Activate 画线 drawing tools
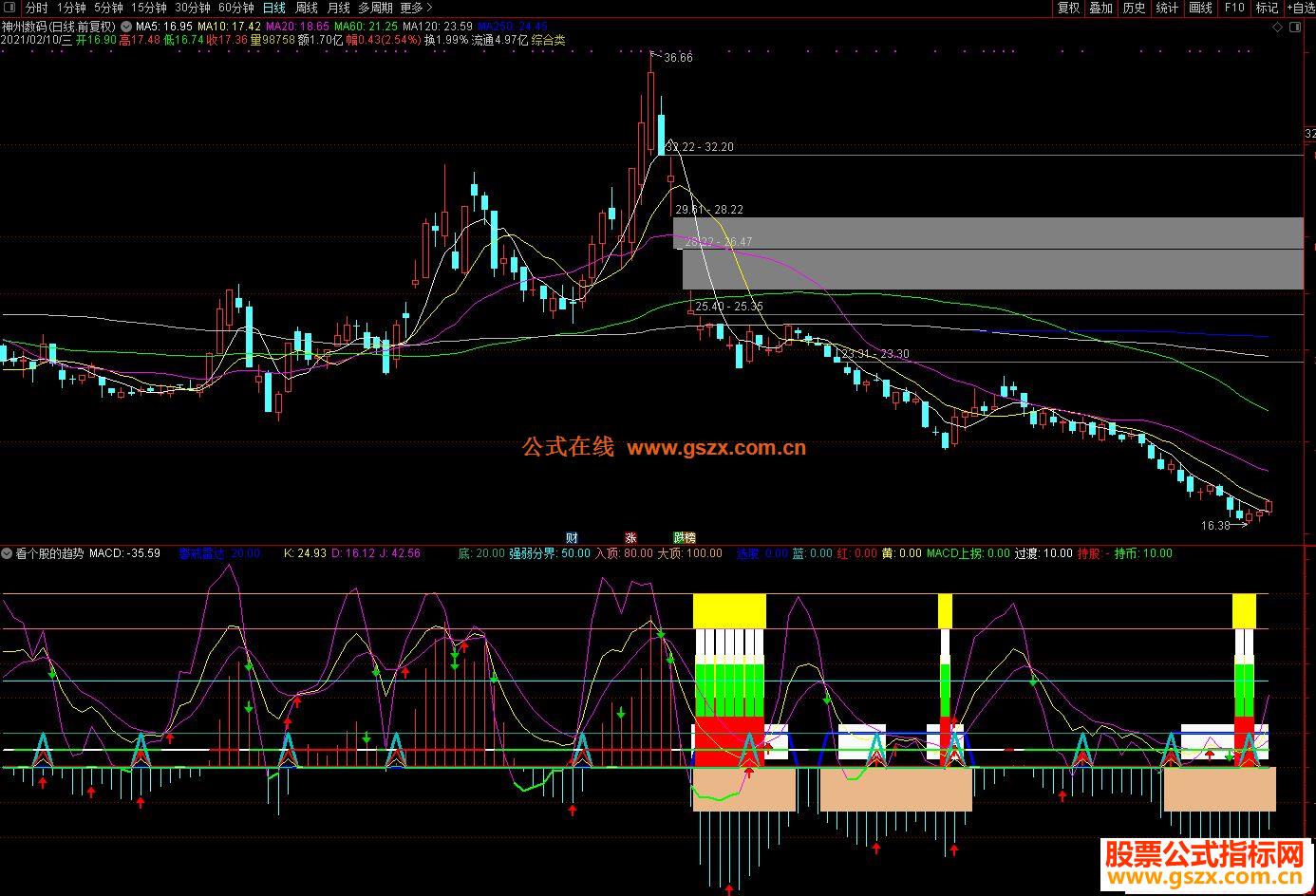This screenshot has width=1316, height=896. click(1200, 8)
